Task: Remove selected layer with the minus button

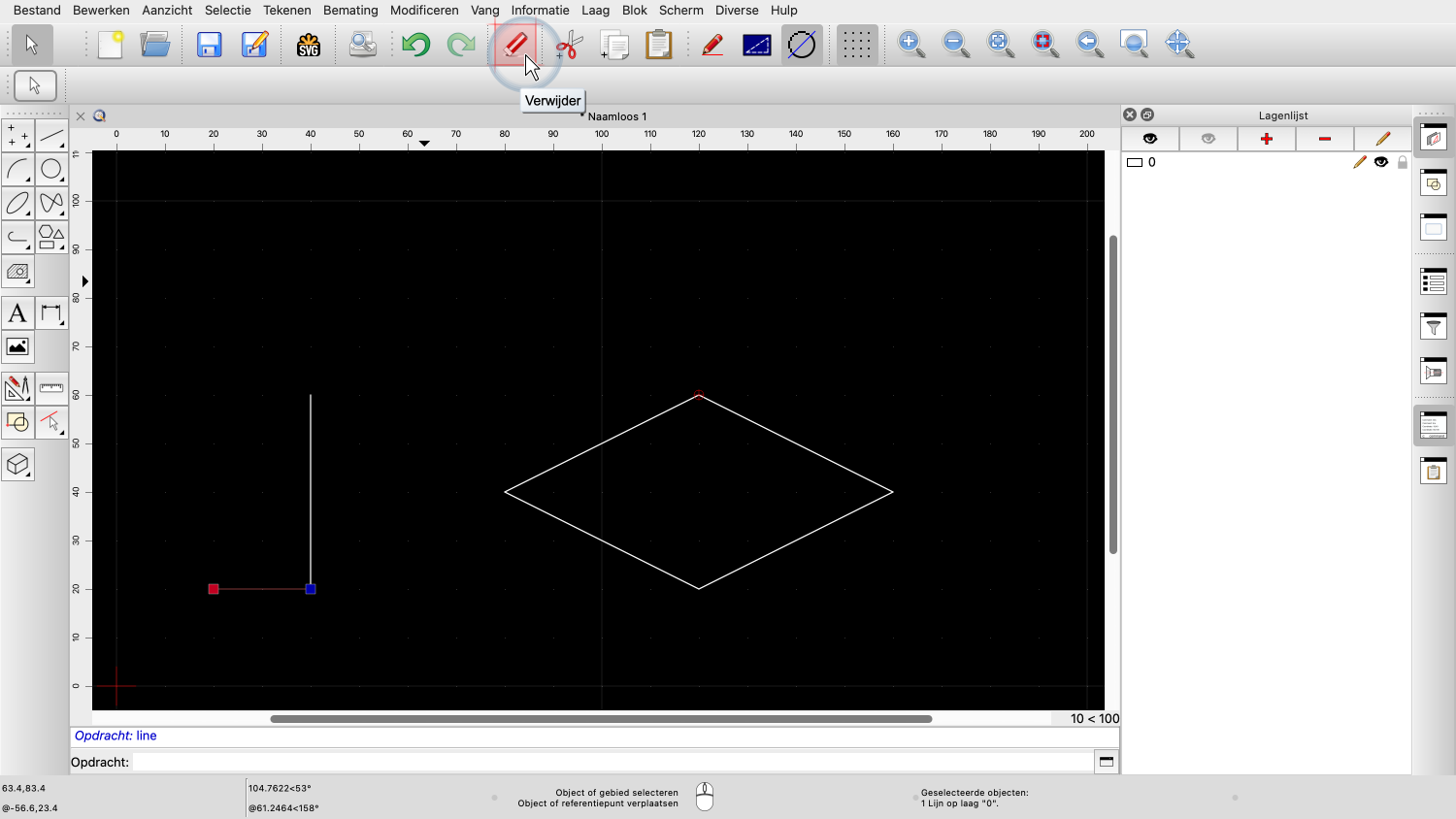Action: (x=1324, y=139)
